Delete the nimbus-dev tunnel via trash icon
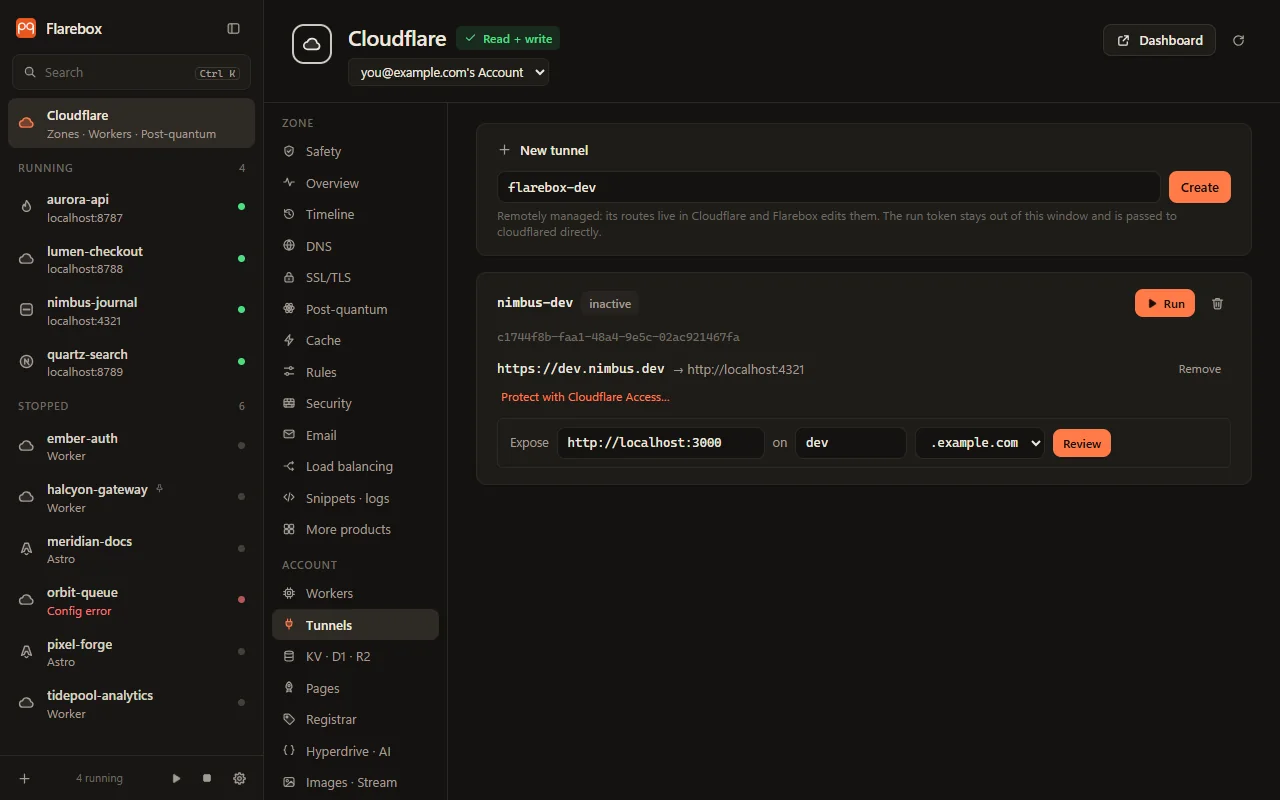Viewport: 1280px width, 800px height. point(1217,303)
